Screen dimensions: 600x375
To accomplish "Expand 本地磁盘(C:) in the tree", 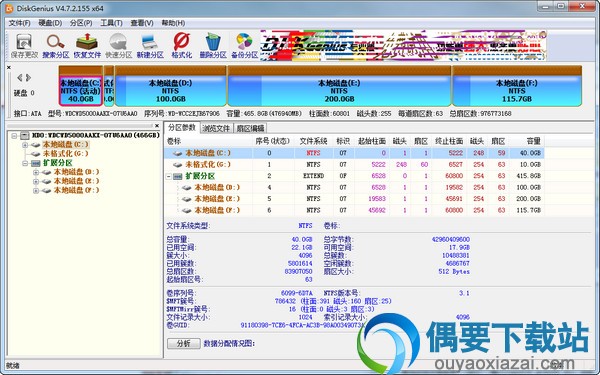I will tap(25, 145).
